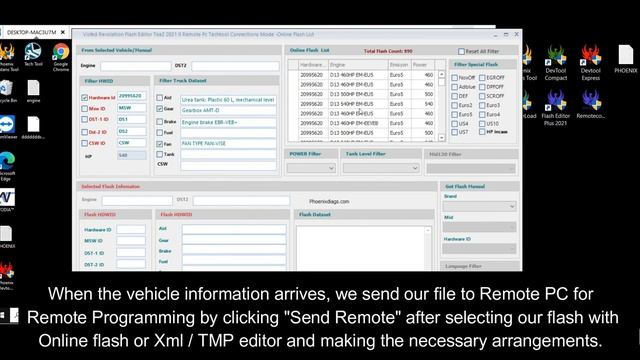Click the Engine field in Selected Flash Information
This screenshot has height=360, width=640.
point(137,200)
